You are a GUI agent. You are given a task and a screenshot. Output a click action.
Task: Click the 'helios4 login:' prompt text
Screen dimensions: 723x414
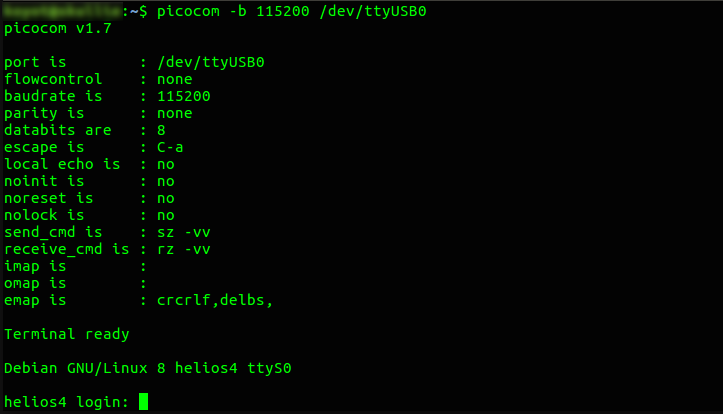[66, 402]
